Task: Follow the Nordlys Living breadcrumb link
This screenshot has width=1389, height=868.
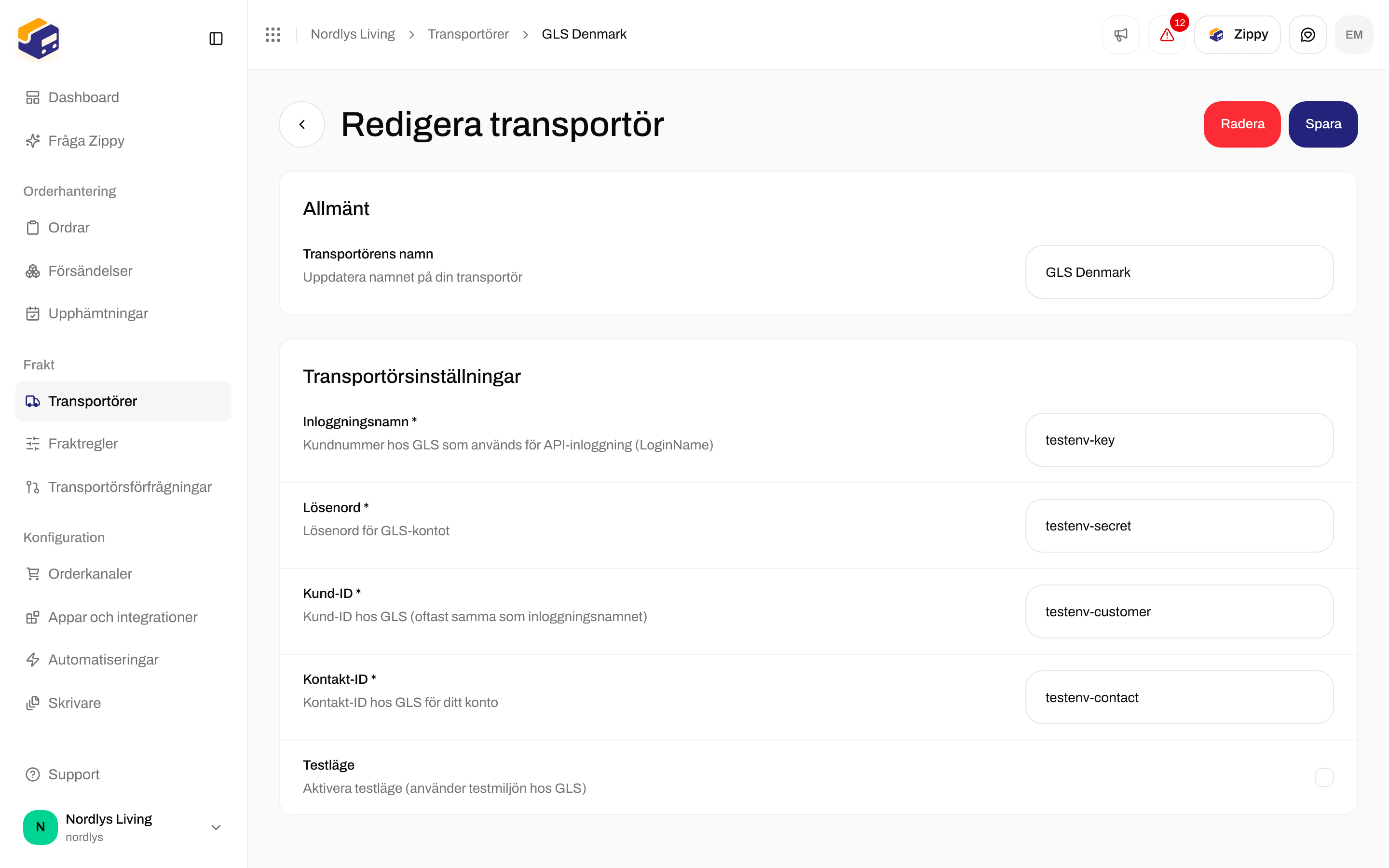Action: [x=353, y=34]
